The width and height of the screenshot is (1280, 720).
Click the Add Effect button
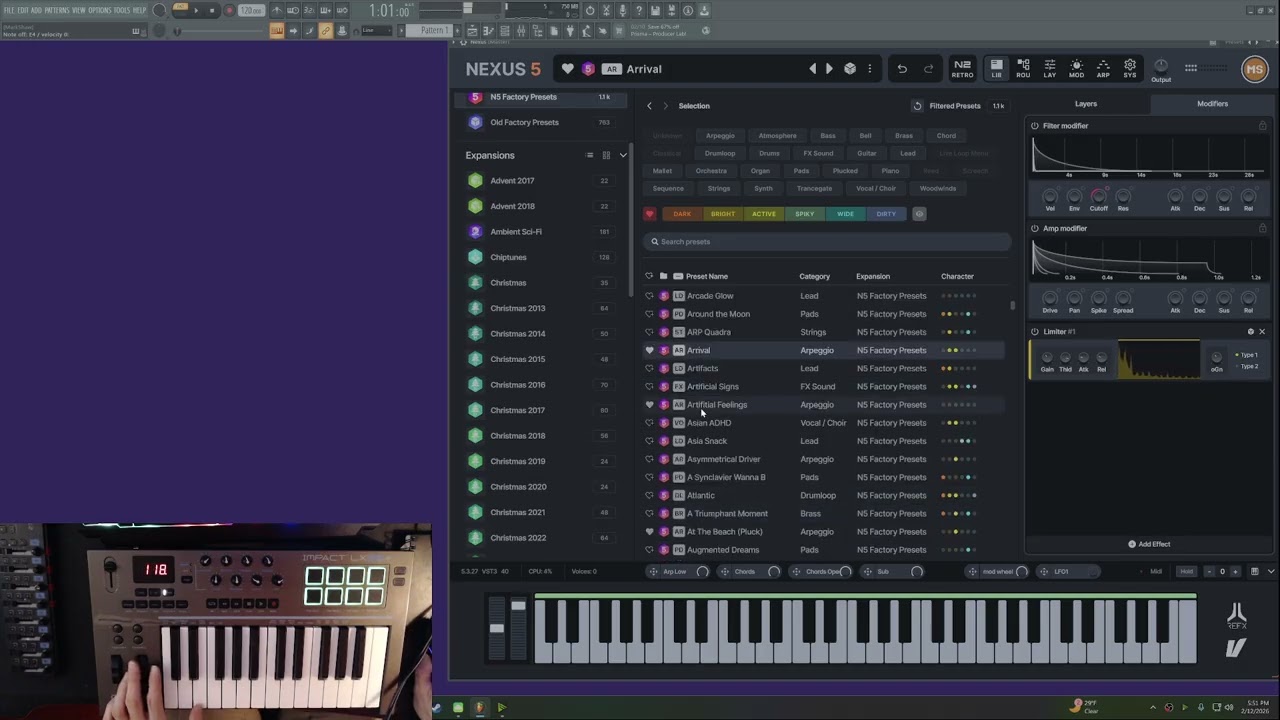[x=1149, y=544]
